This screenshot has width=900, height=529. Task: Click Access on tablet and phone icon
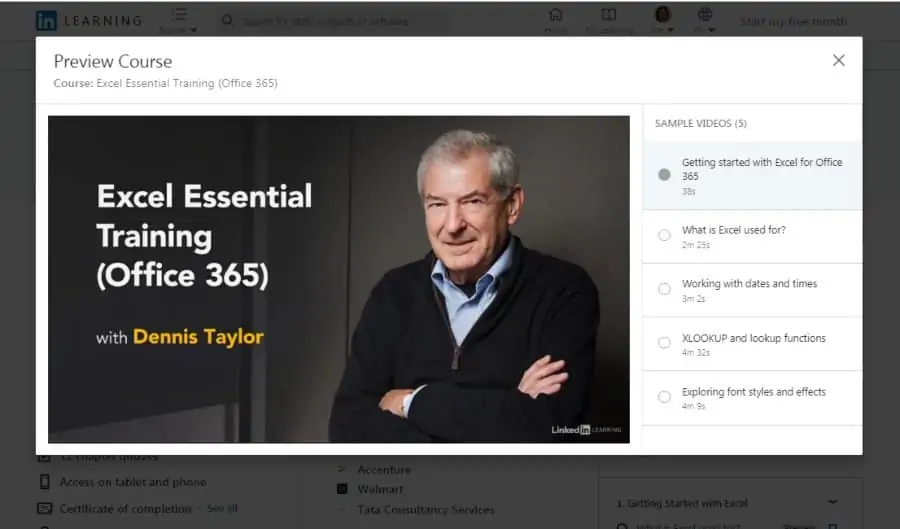point(44,482)
